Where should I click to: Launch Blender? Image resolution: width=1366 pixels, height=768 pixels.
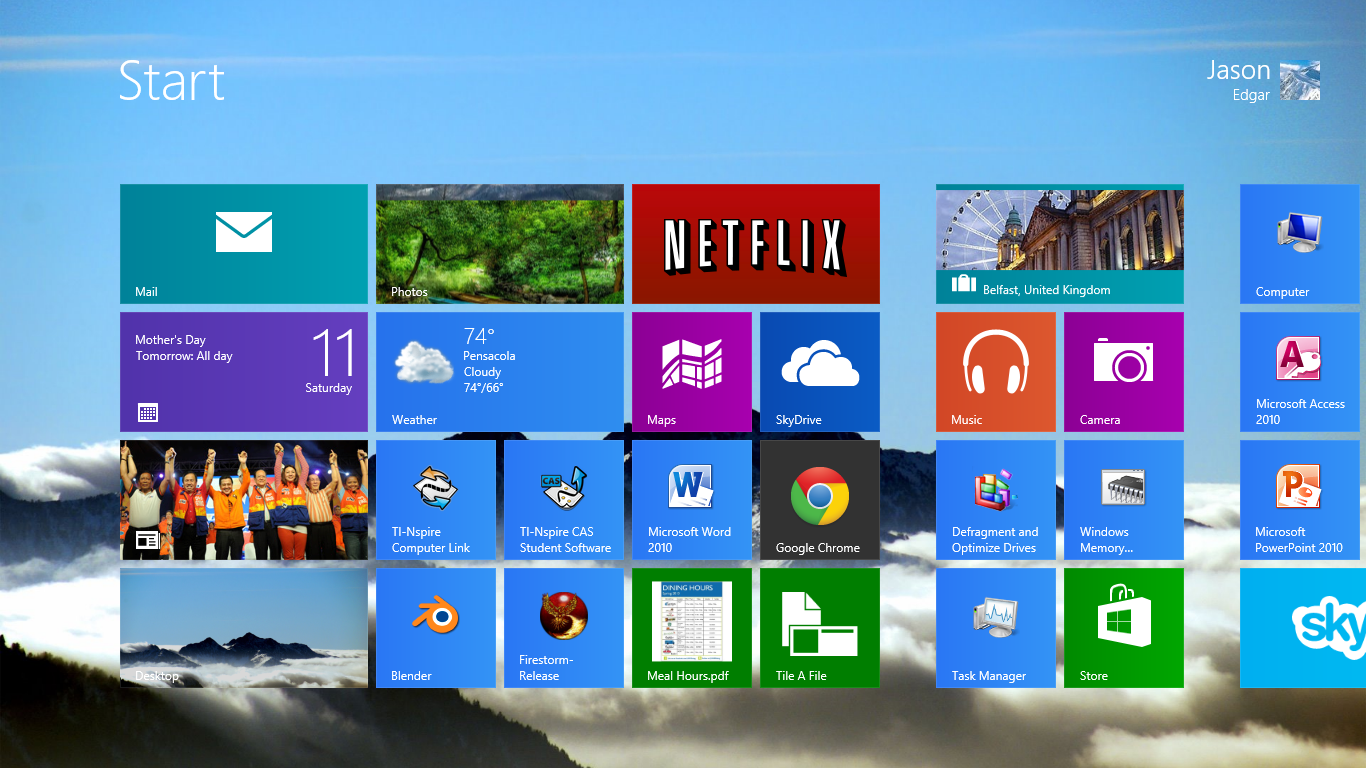pos(436,628)
